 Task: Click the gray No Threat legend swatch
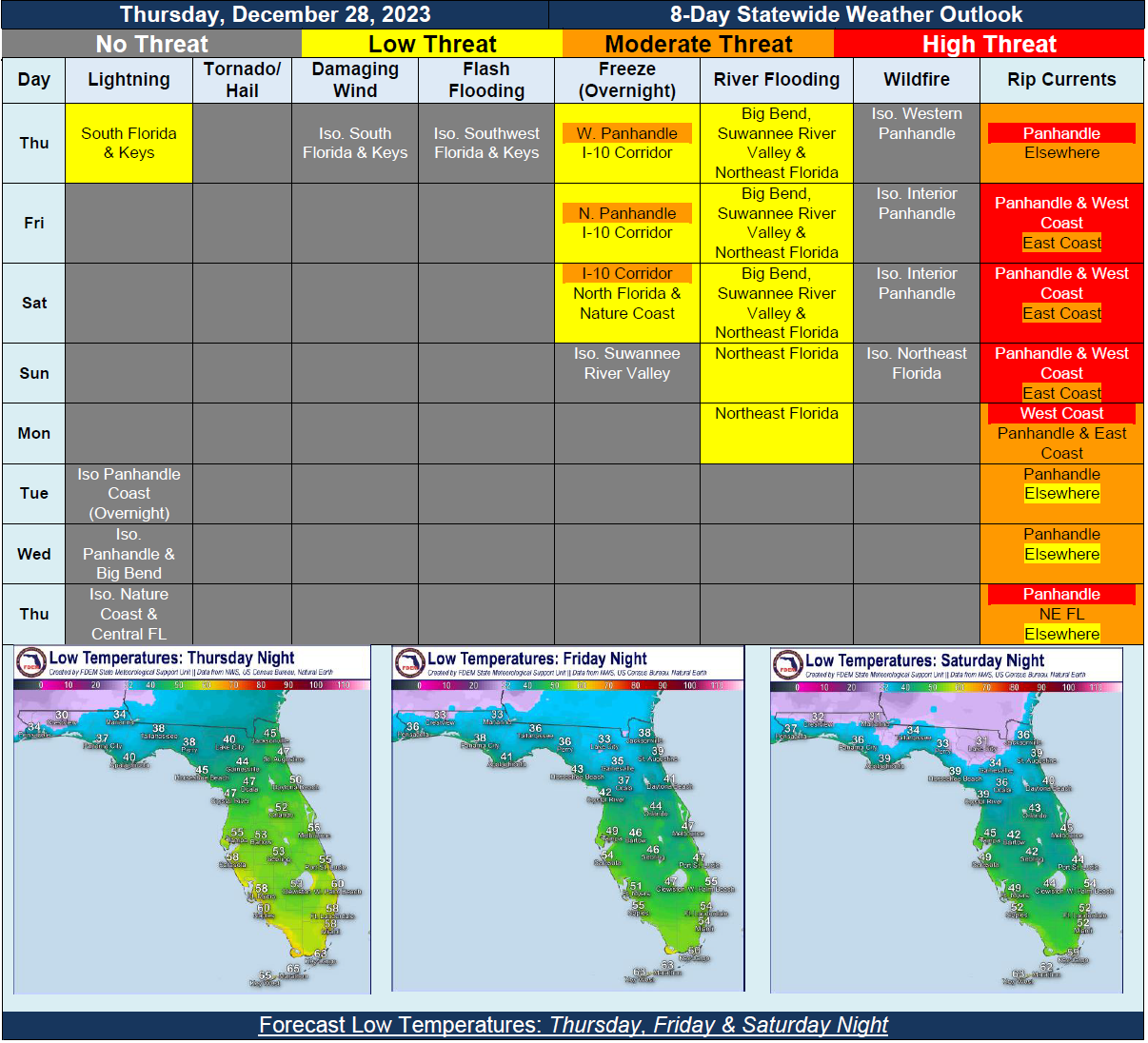pyautogui.click(x=149, y=44)
